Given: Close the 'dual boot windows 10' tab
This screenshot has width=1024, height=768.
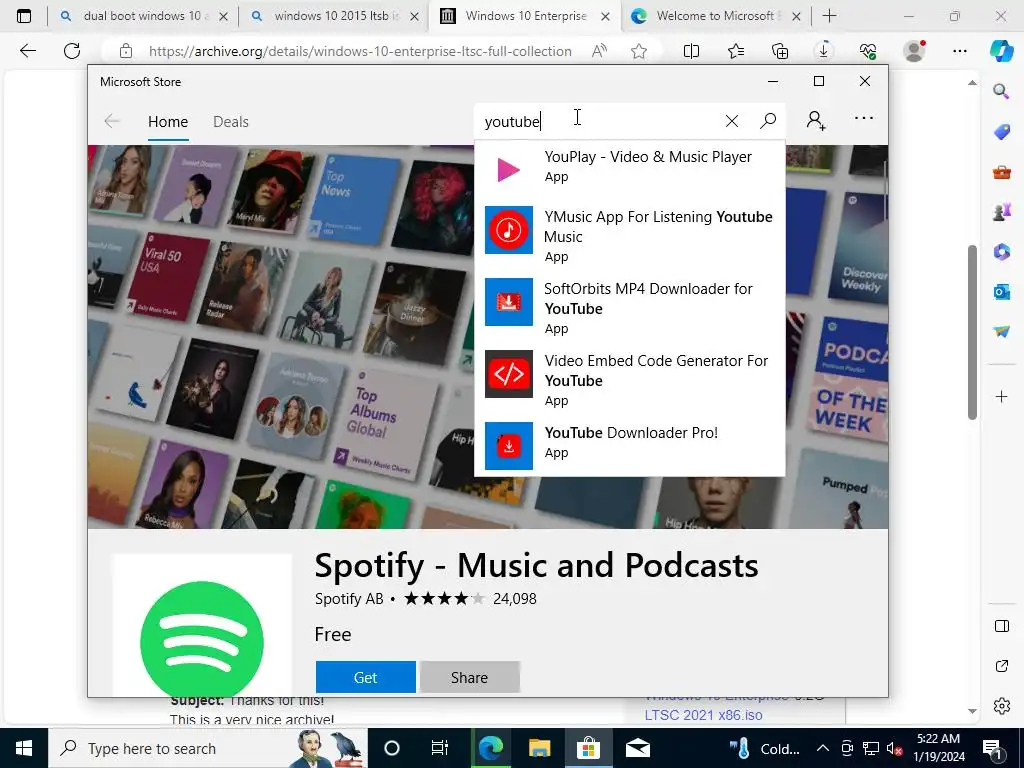Looking at the screenshot, I should [223, 16].
